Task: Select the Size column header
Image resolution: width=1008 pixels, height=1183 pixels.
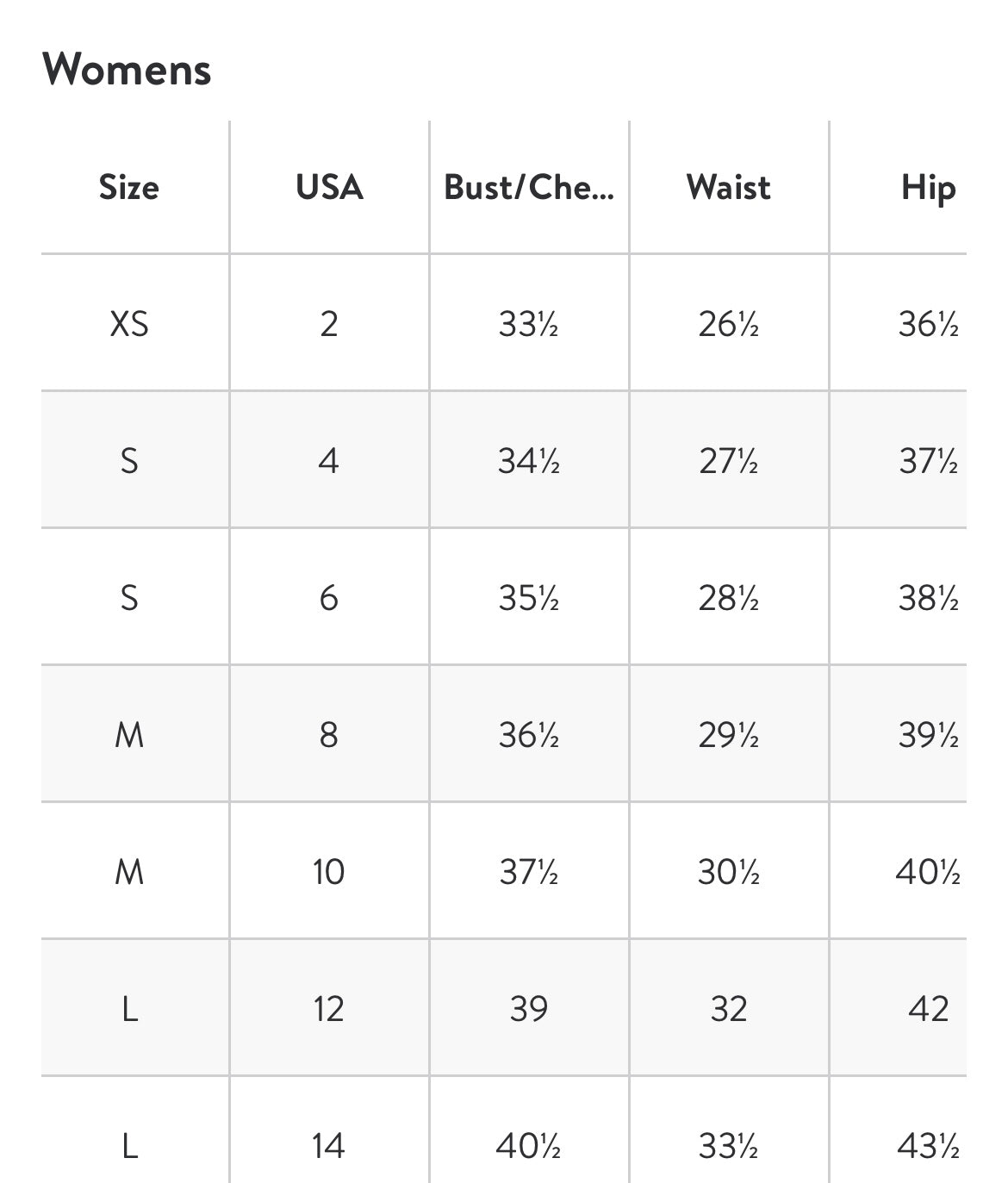Action: 129,187
